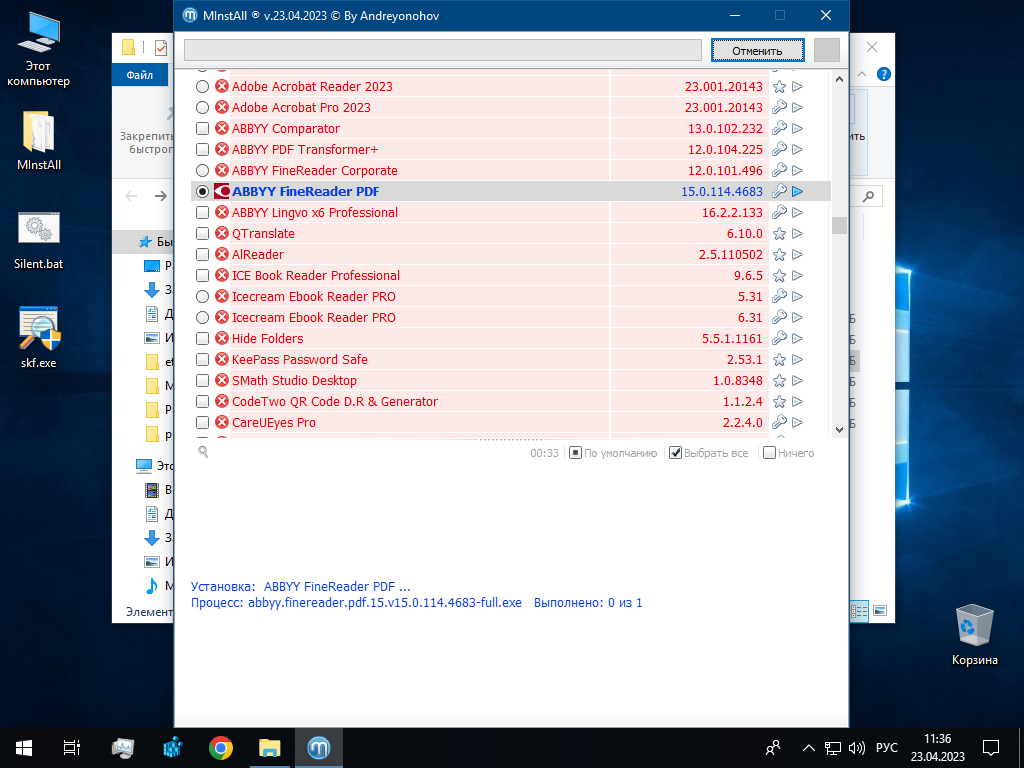This screenshot has width=1024, height=768.
Task: Select the ABBYY FineReader Corporate radio button
Action: pos(202,170)
